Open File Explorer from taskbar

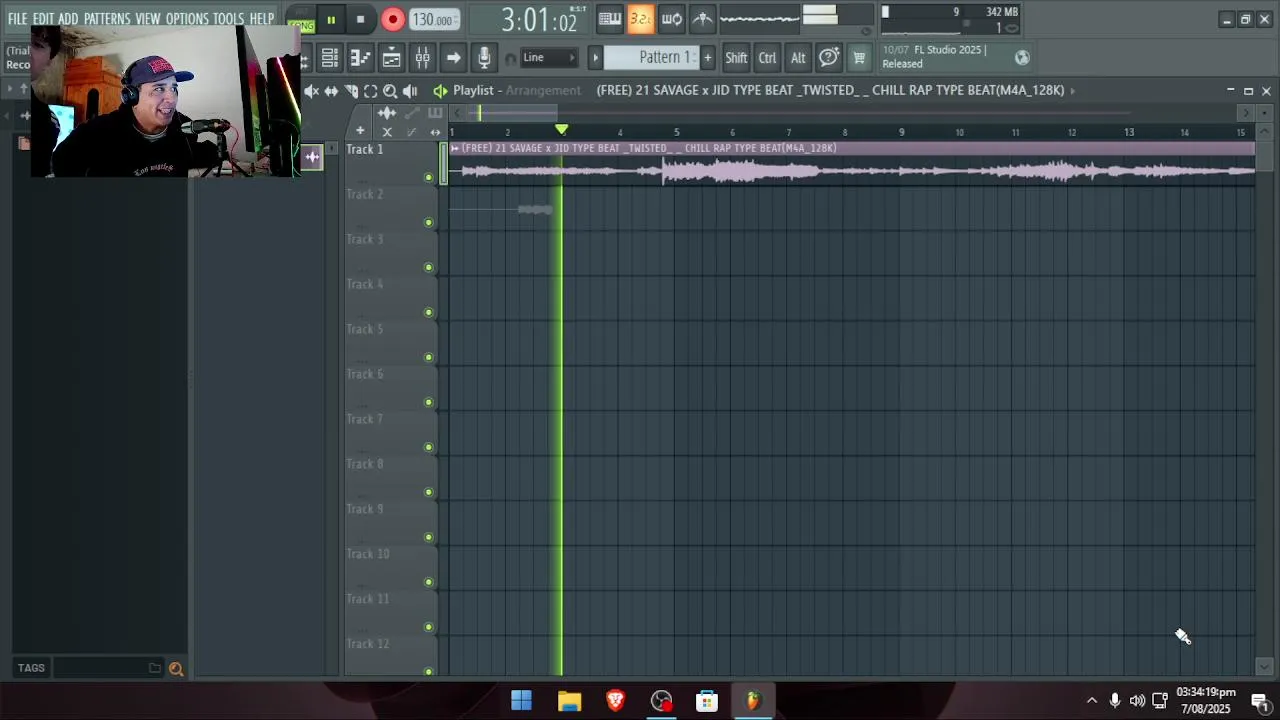[x=569, y=701]
